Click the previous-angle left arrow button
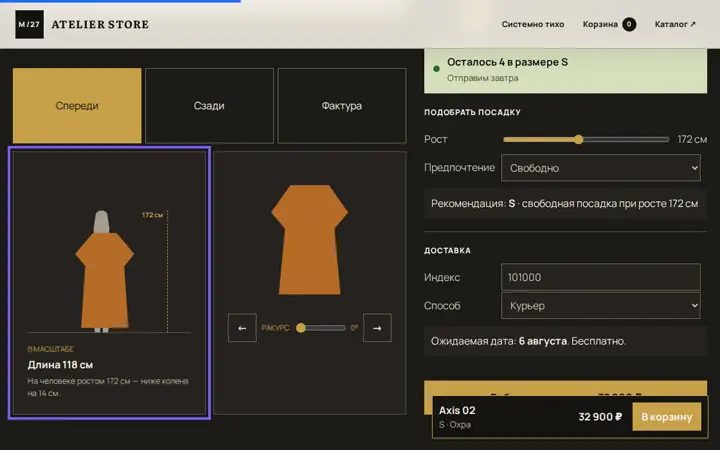The width and height of the screenshot is (720, 450). coord(242,328)
